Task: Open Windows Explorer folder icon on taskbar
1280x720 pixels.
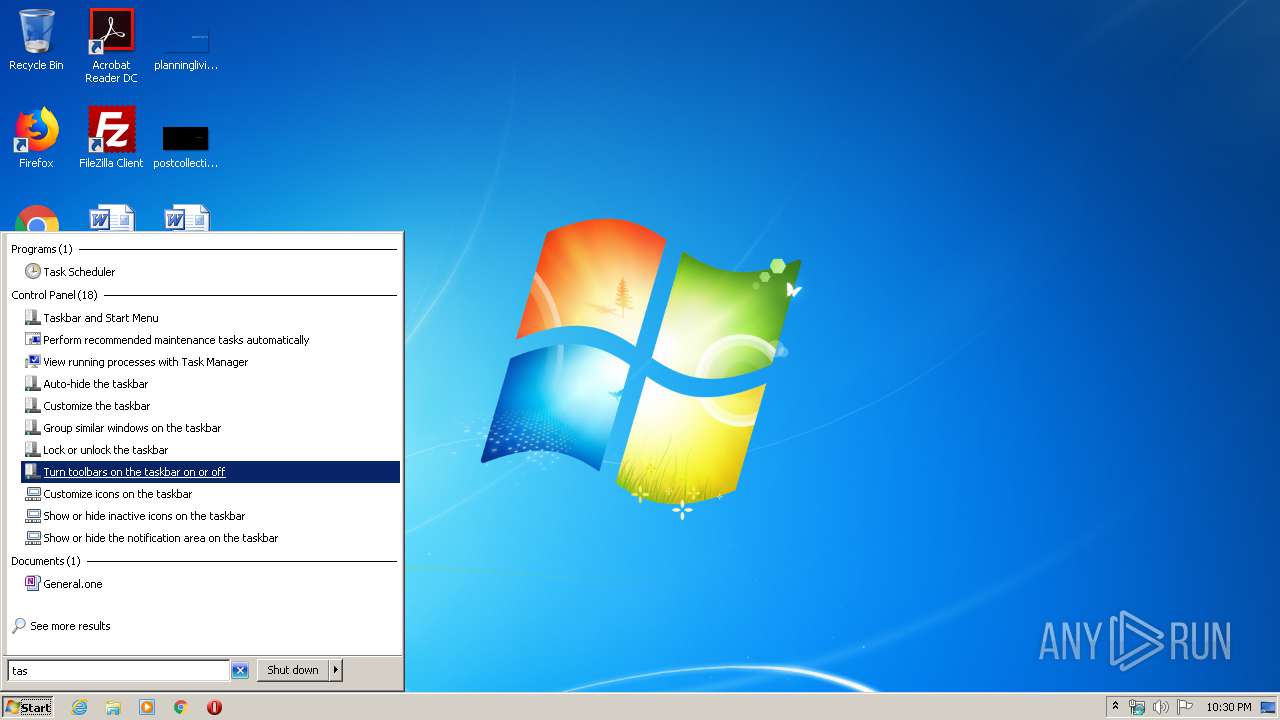Action: [x=113, y=707]
